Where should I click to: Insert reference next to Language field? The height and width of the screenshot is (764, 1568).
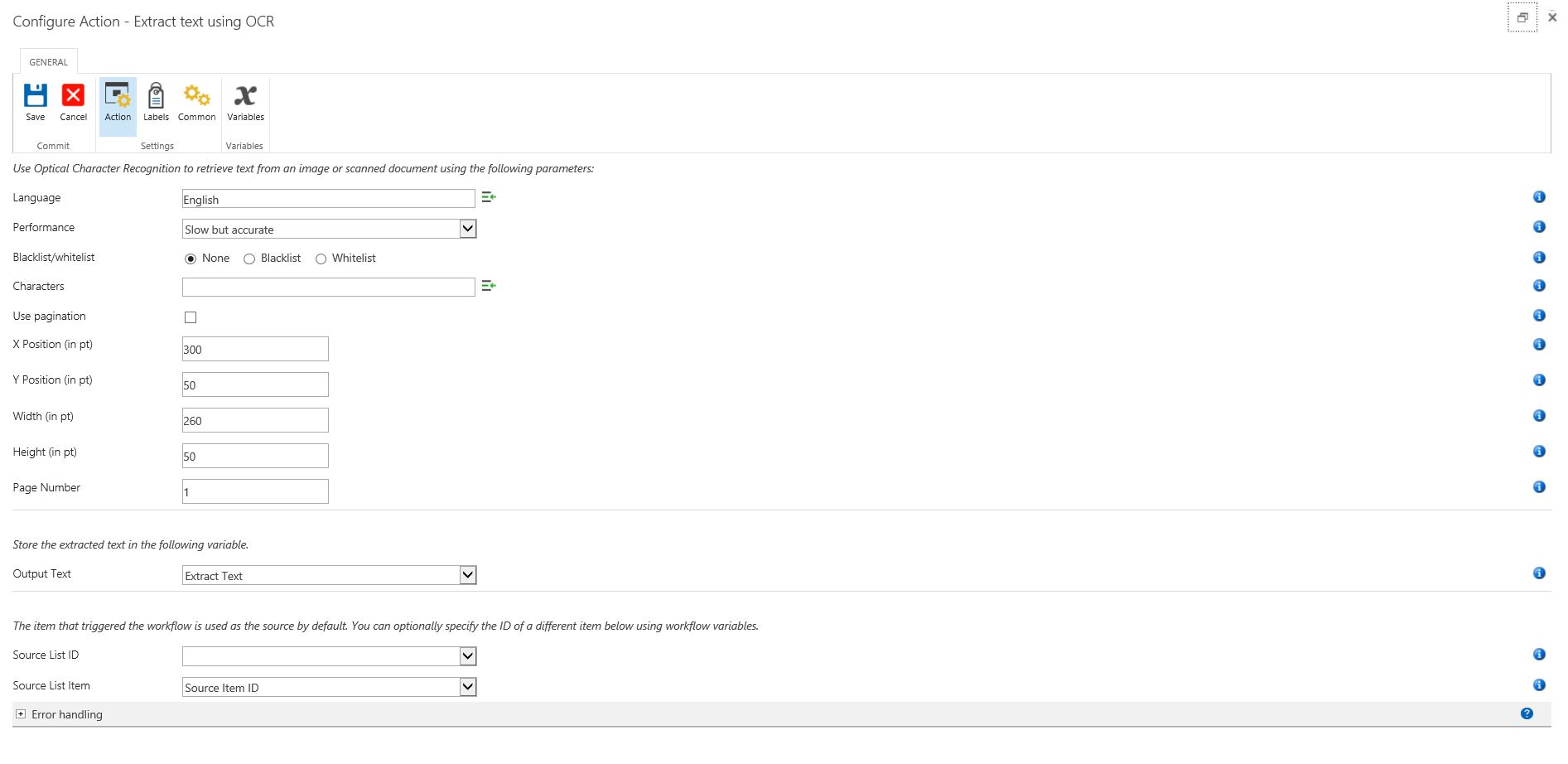click(489, 197)
